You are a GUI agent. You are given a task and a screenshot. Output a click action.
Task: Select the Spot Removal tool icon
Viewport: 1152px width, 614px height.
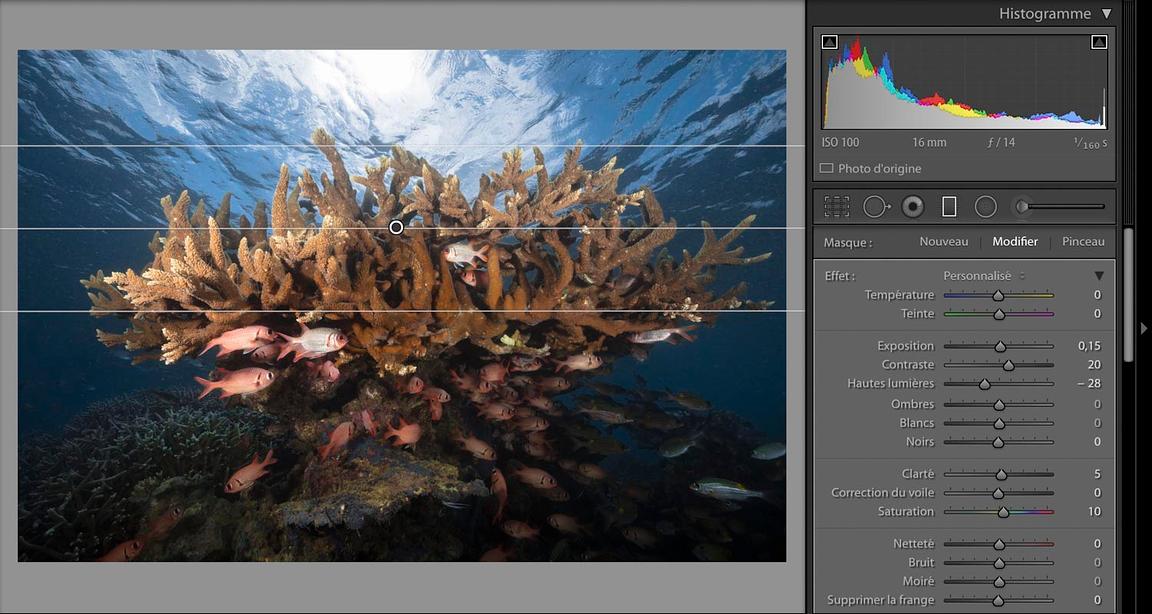point(874,207)
